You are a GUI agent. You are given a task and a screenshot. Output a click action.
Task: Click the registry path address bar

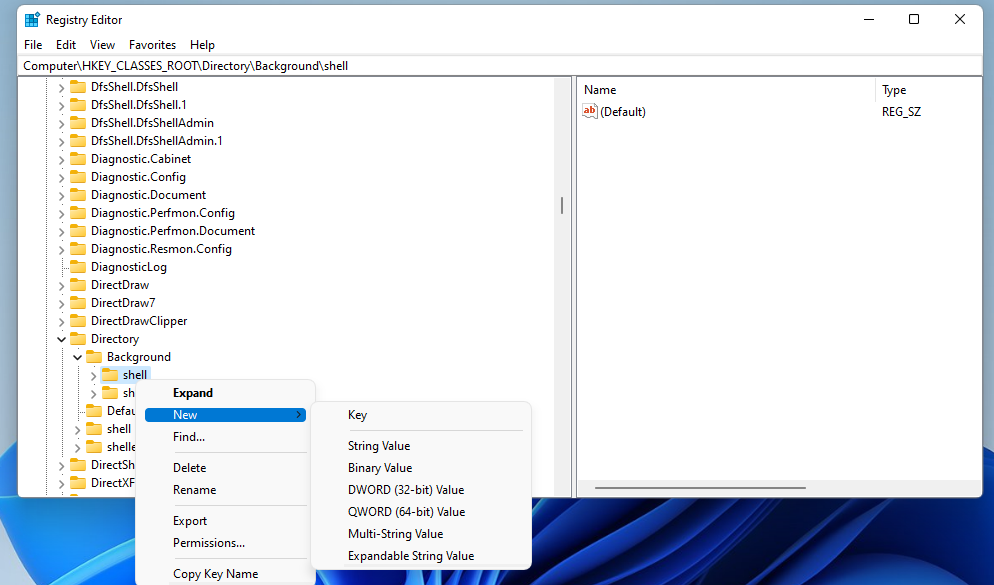[300, 65]
